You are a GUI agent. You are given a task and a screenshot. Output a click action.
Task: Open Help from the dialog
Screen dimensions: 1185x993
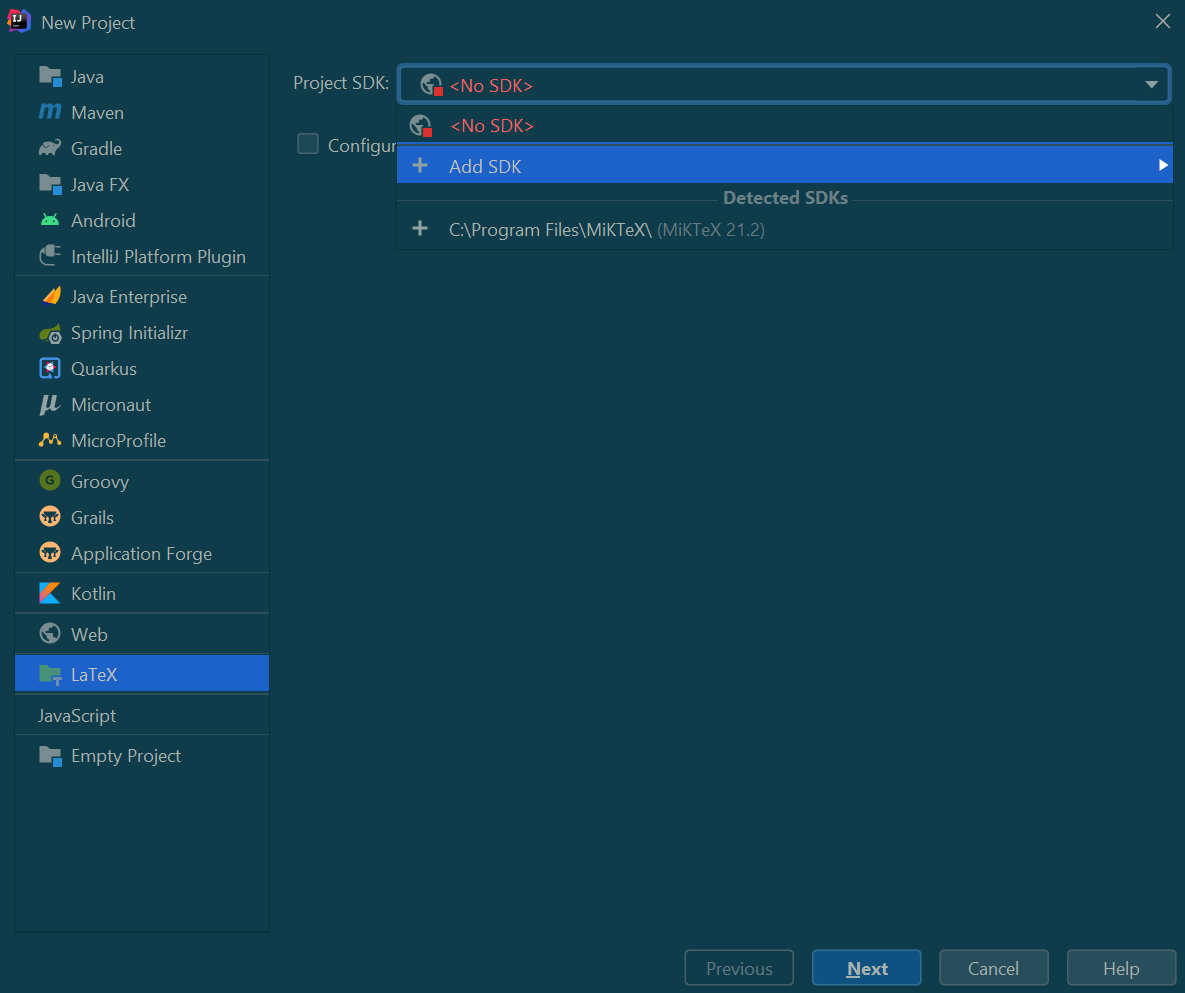(x=1121, y=967)
